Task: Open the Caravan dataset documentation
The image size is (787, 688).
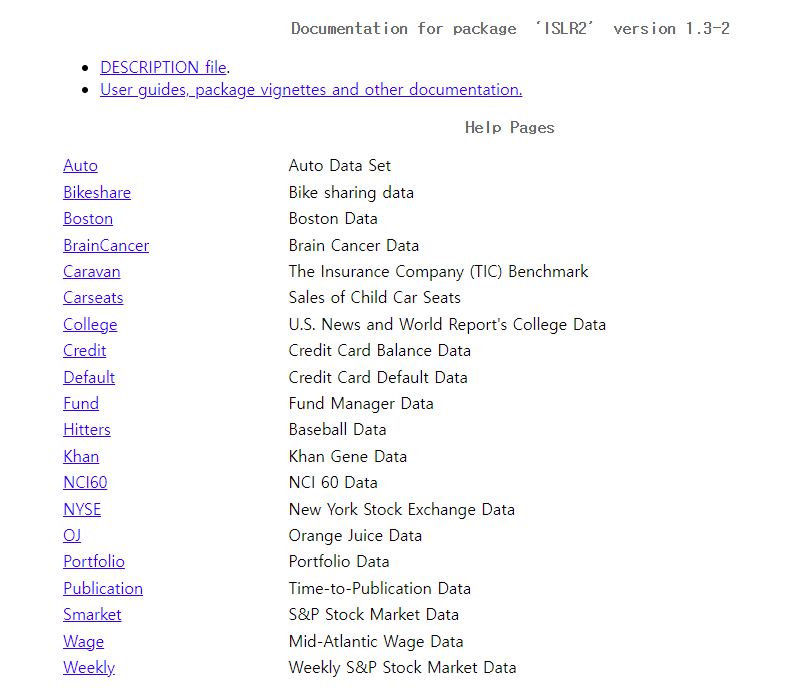Action: [91, 272]
